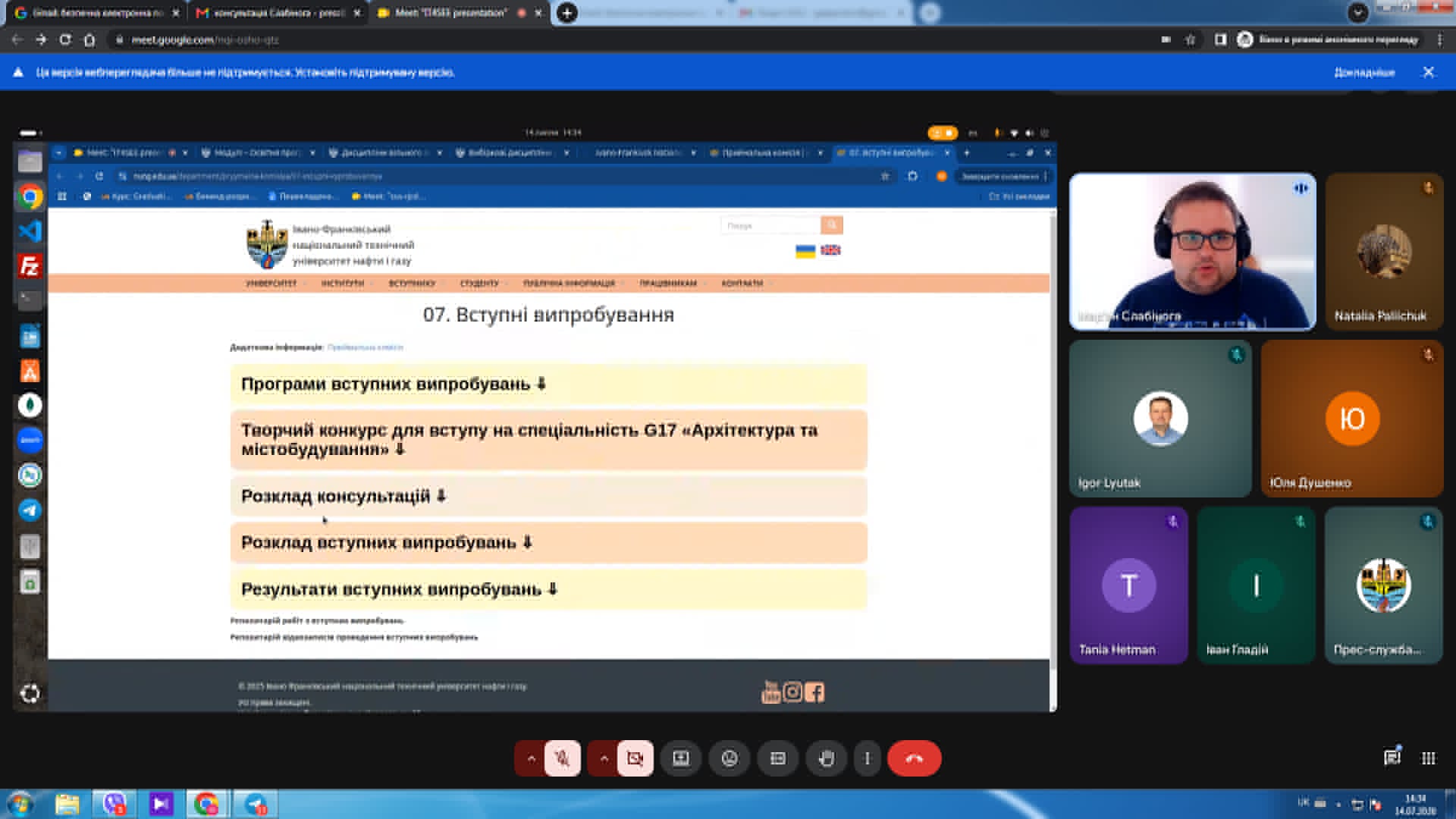Expand Chrome tab search dropdown arrow

(x=1358, y=12)
